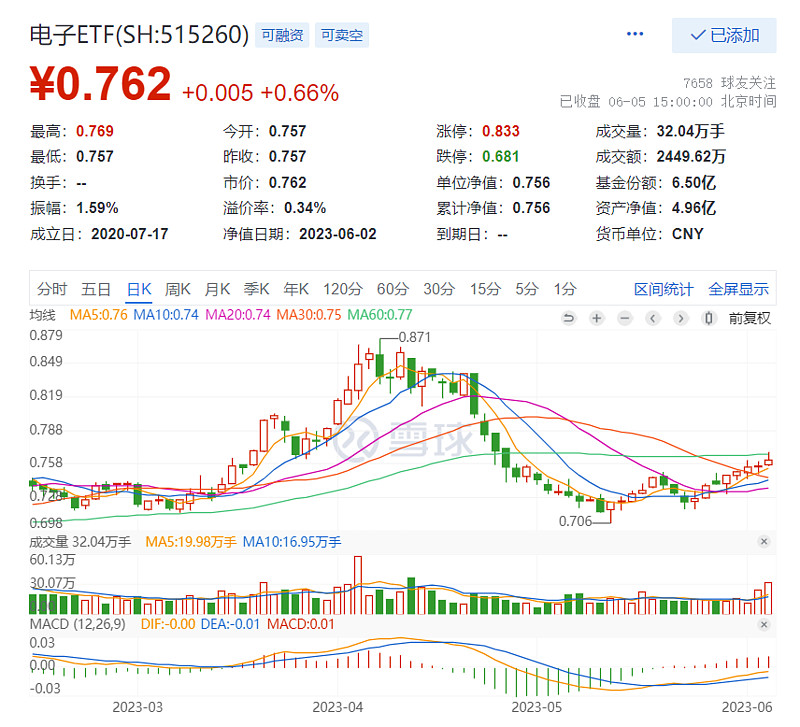The width and height of the screenshot is (800, 727).
Task: Pan the chart left using left arrow icon
Action: pos(652,318)
